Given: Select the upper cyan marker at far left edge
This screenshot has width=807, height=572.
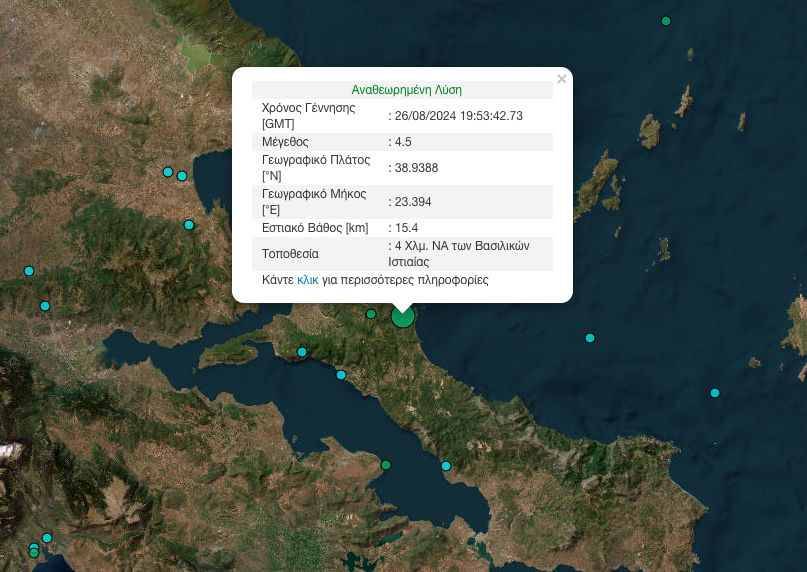Looking at the screenshot, I should pyautogui.click(x=29, y=271).
